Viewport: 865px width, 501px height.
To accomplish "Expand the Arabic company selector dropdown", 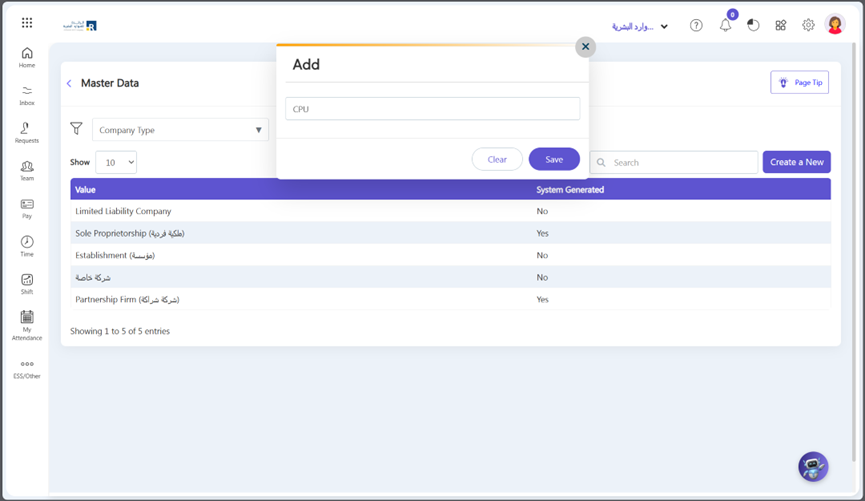I will (x=640, y=26).
